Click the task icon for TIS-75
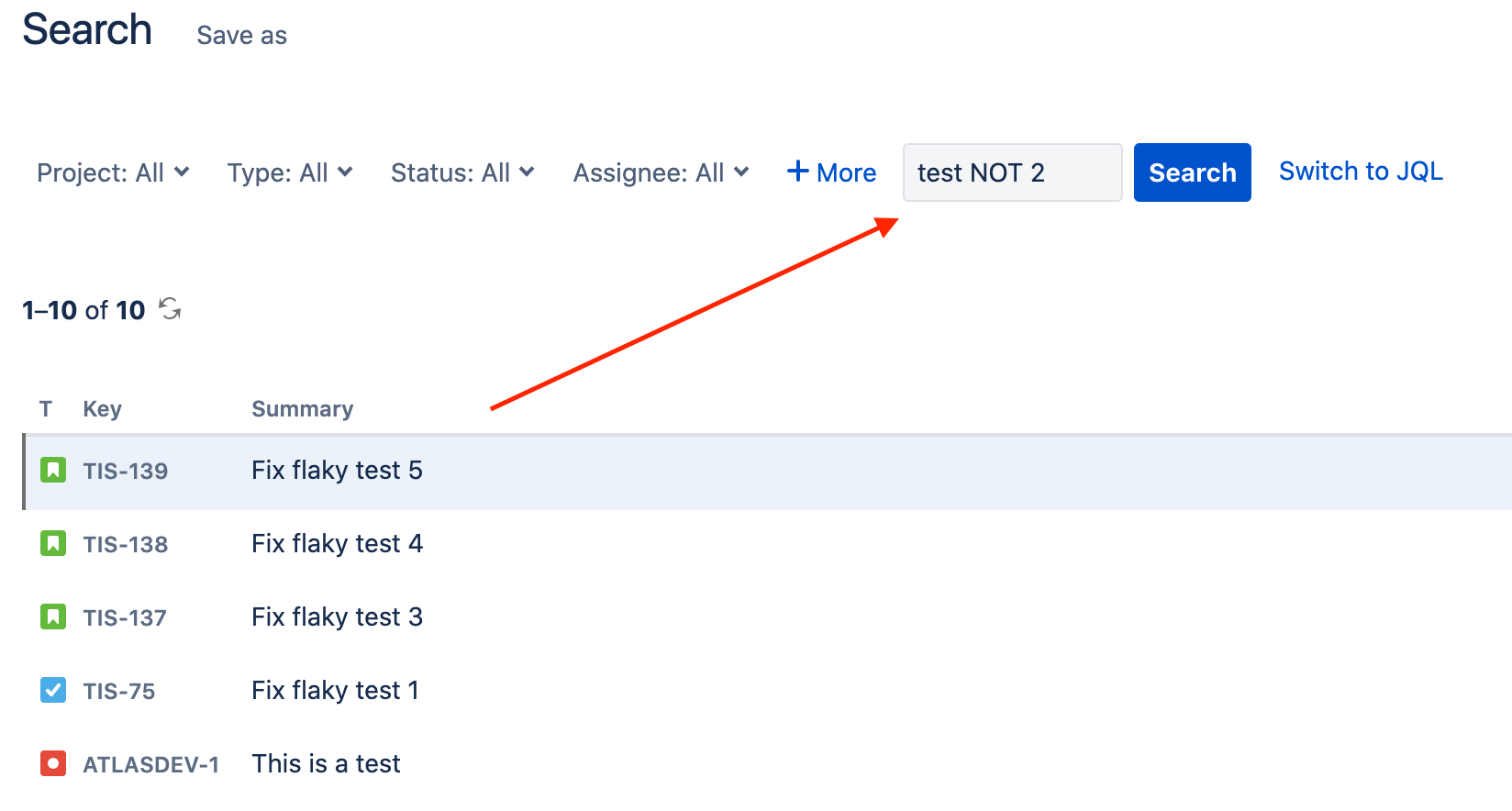The width and height of the screenshot is (1512, 811). (53, 690)
